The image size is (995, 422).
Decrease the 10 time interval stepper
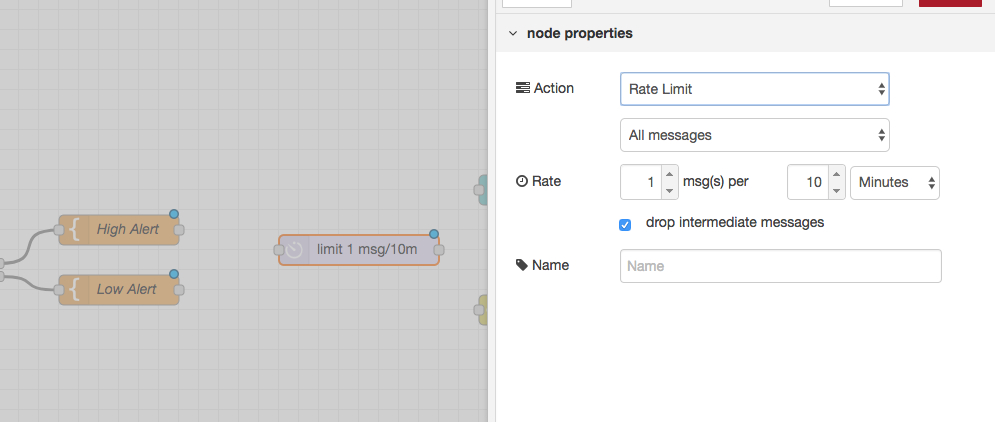(x=837, y=190)
